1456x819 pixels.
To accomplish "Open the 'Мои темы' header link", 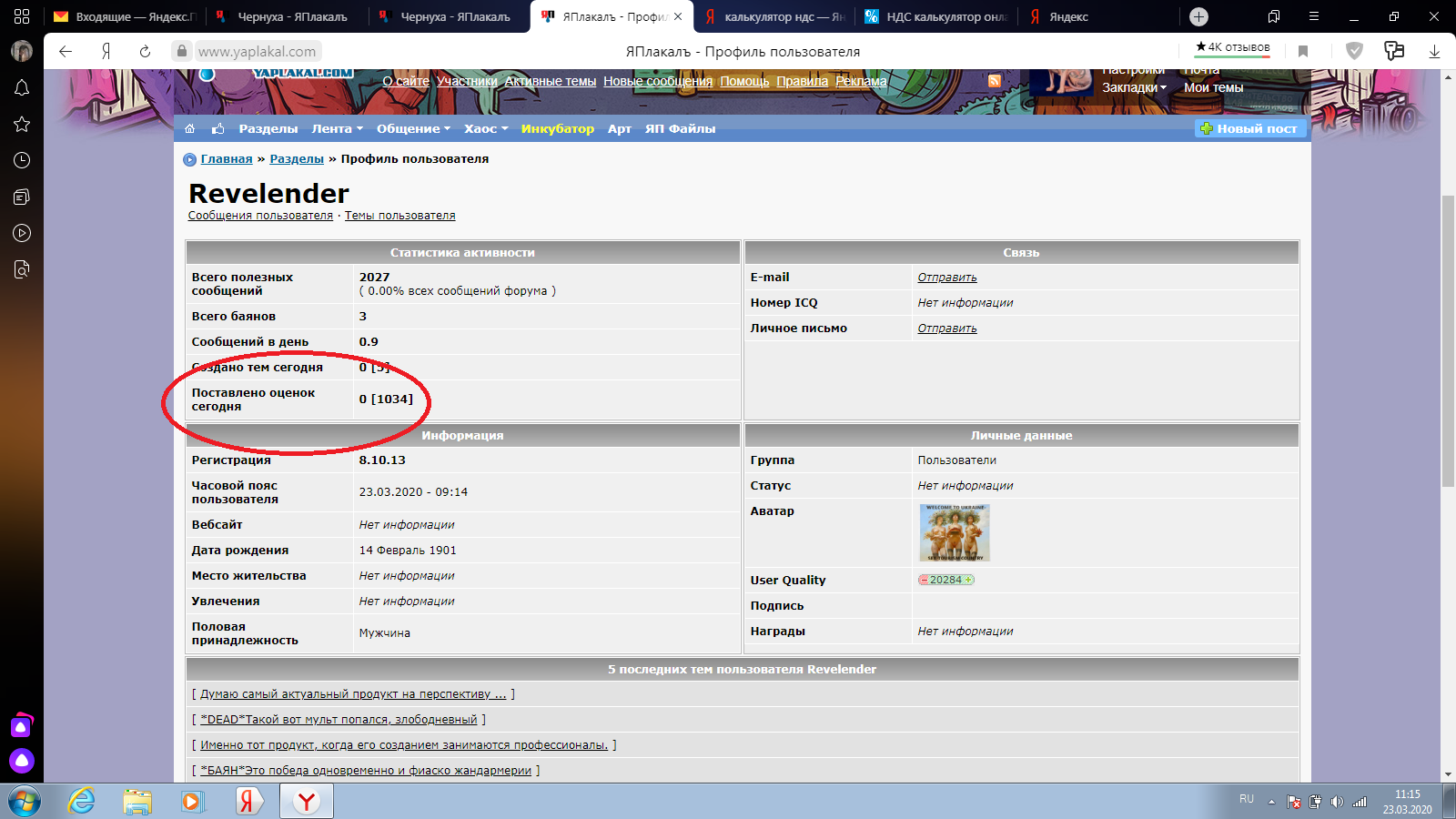I will (x=1213, y=87).
